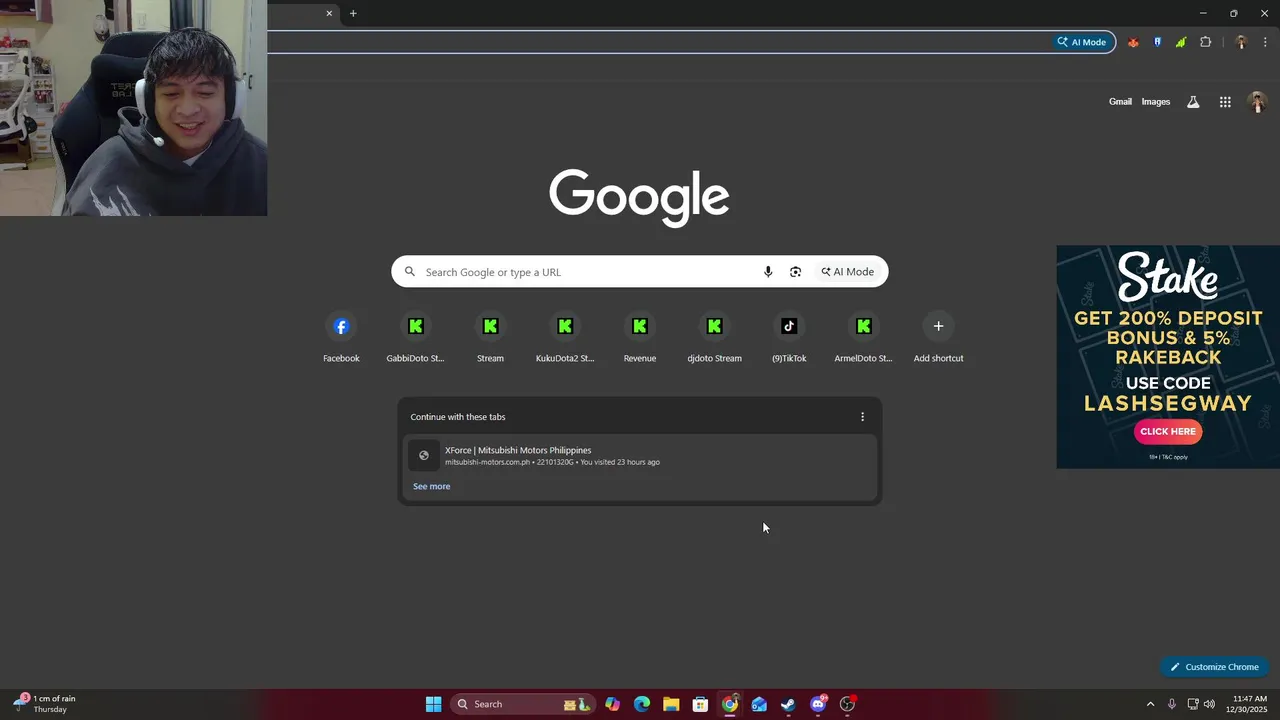Open Microsoft Store from the taskbar
The height and width of the screenshot is (720, 1280).
tap(700, 704)
